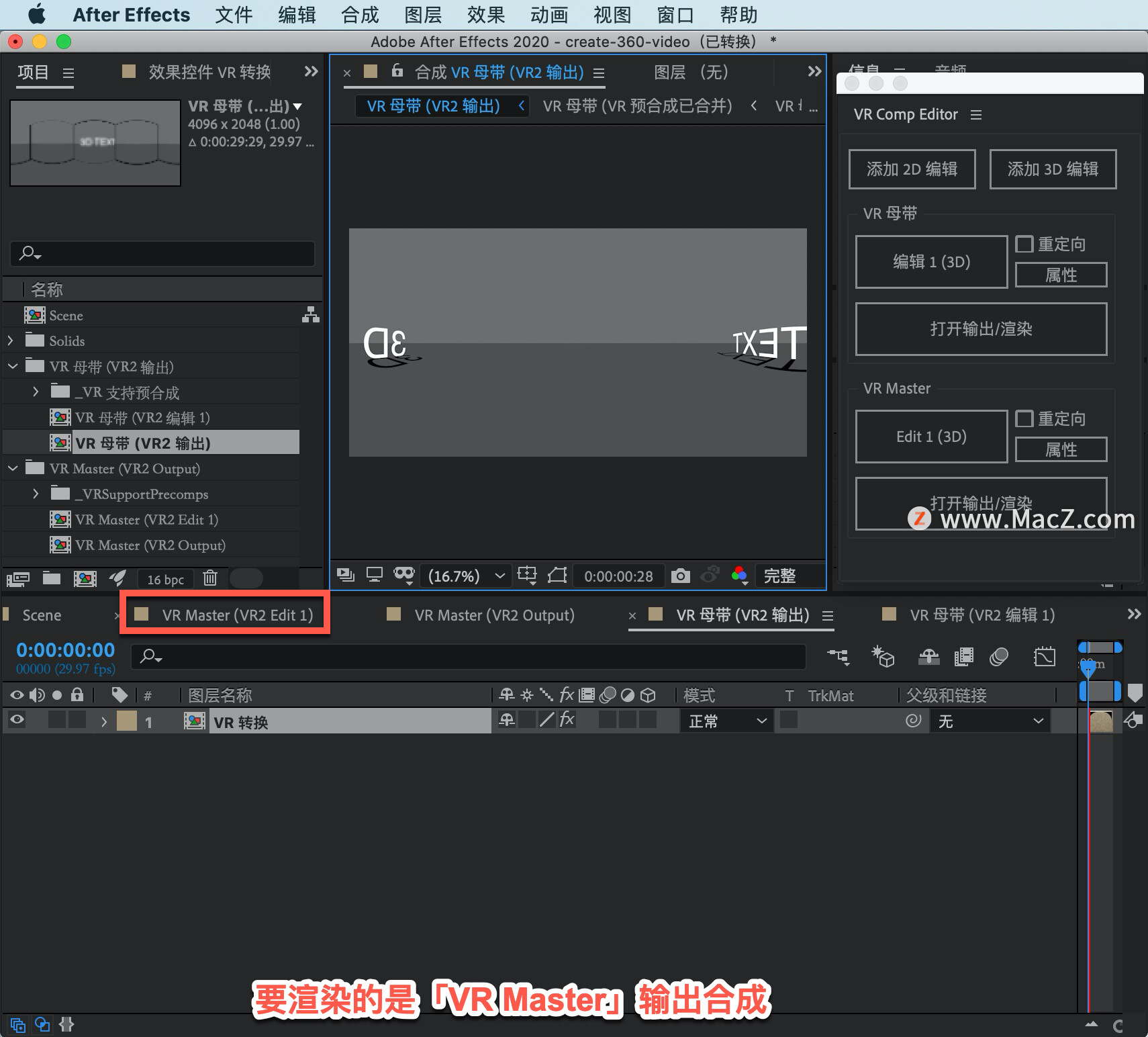Toggle the pill switch next to trash icon

pos(246,578)
